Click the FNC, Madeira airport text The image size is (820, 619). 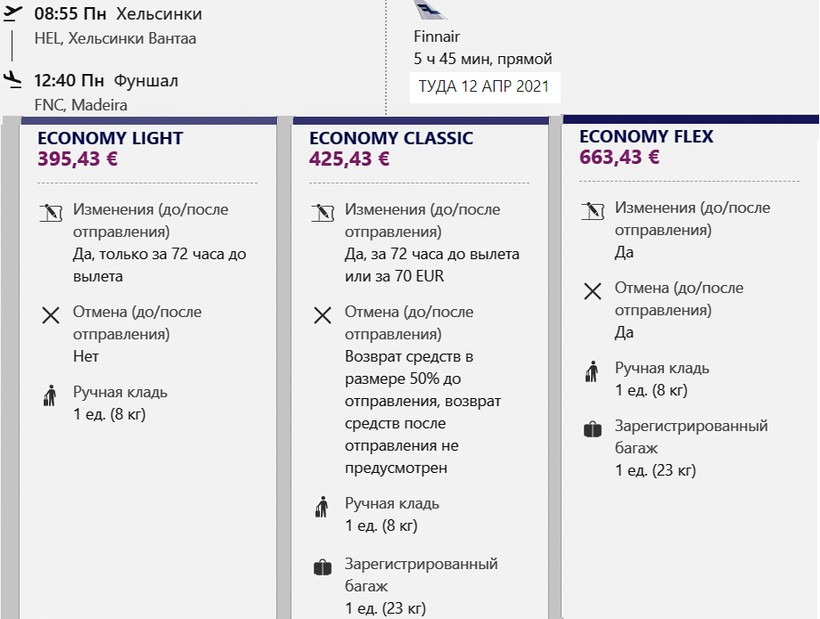click(x=81, y=104)
